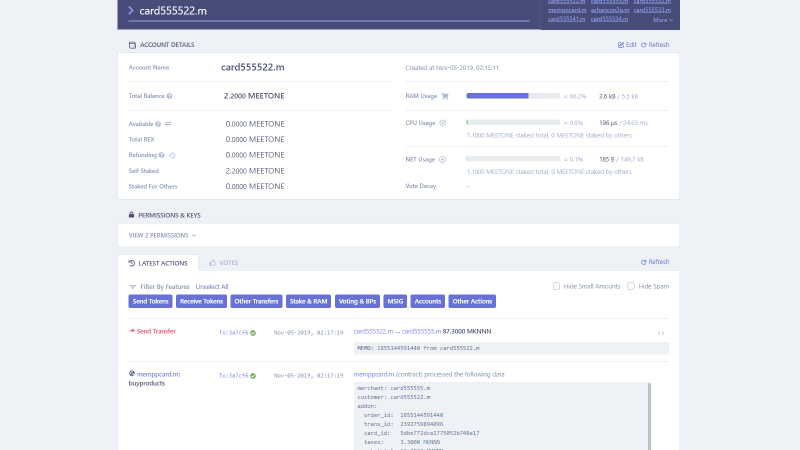800x450 pixels.
Task: Switch to the Votes tab
Action: tap(223, 263)
